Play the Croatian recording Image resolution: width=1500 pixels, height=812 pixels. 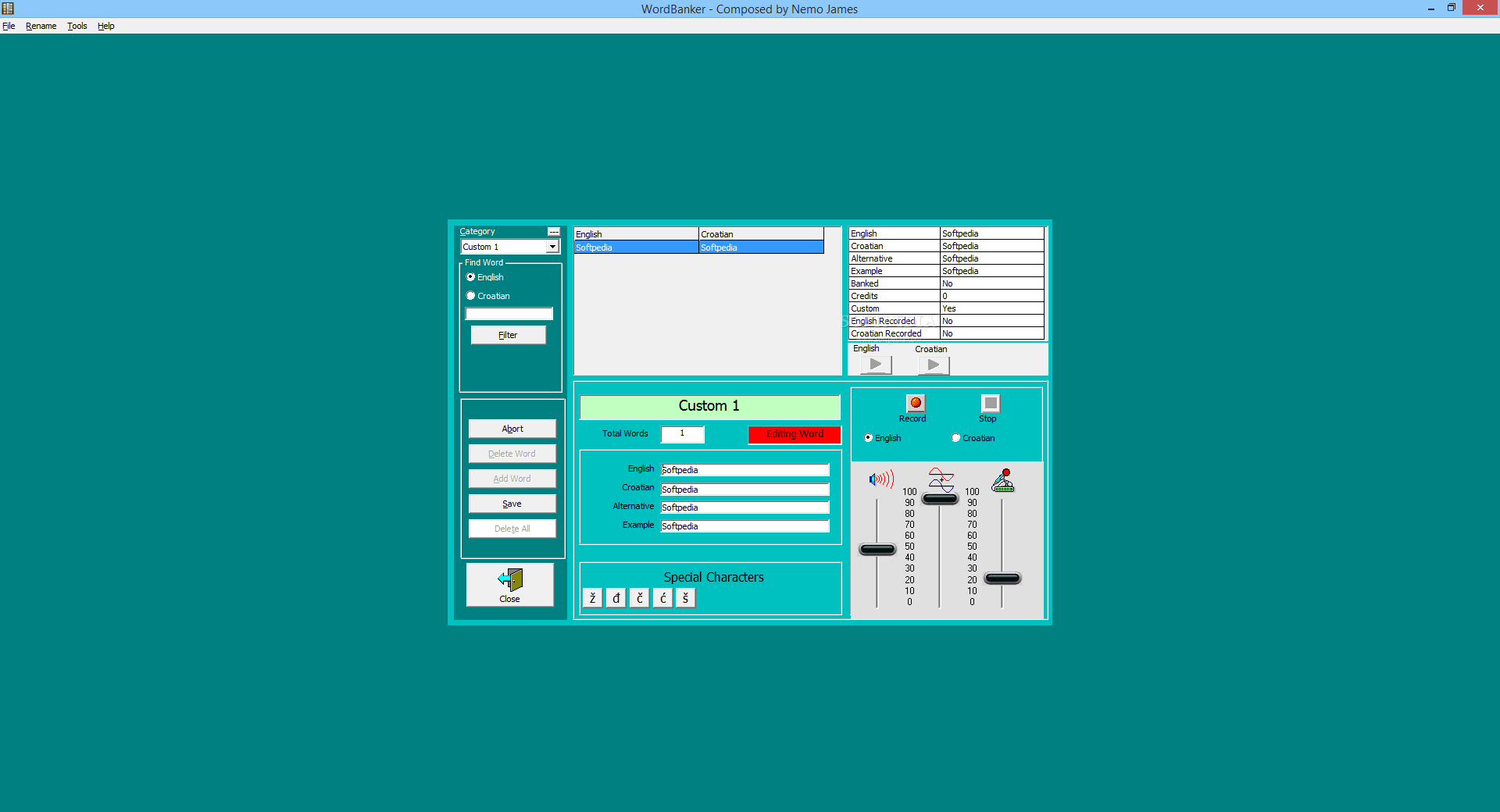[x=934, y=365]
